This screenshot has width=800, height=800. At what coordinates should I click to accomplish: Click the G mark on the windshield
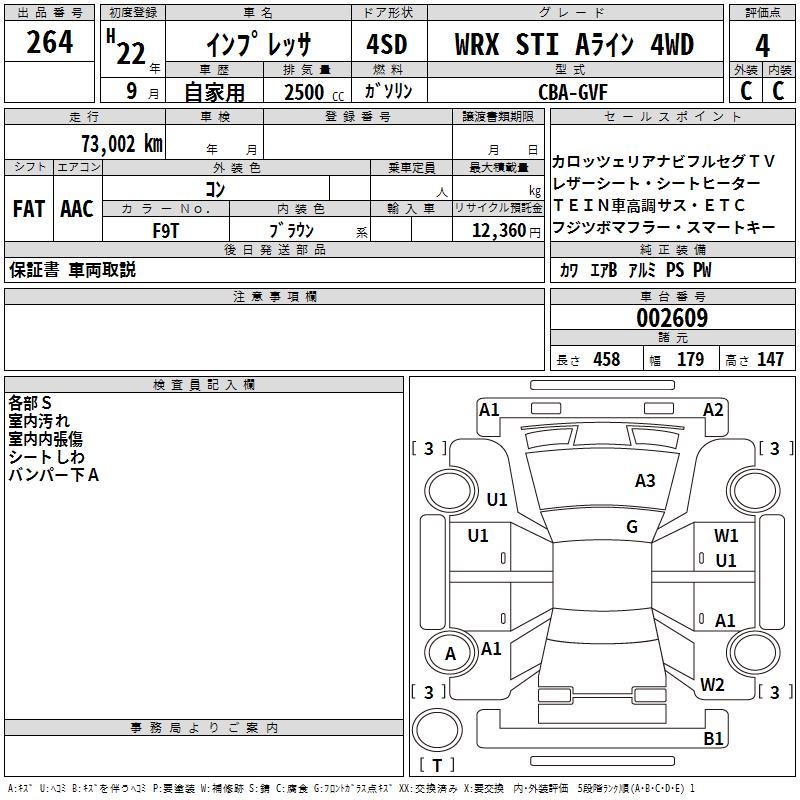(x=632, y=527)
